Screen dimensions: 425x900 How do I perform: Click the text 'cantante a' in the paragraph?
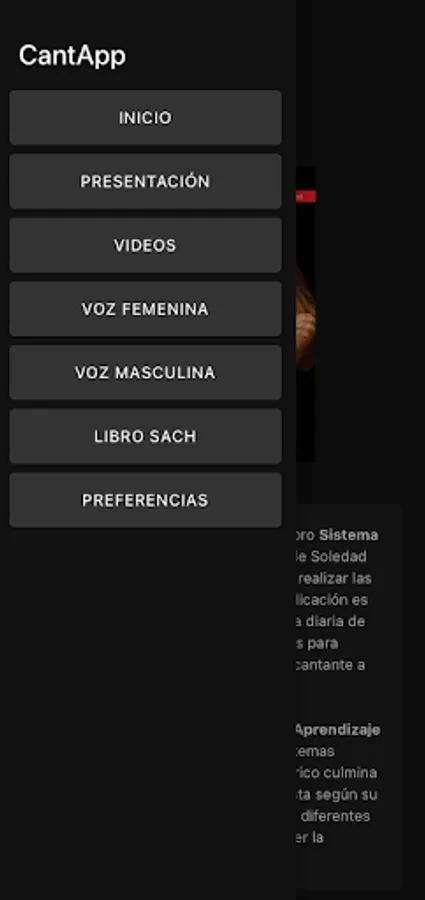[332, 665]
